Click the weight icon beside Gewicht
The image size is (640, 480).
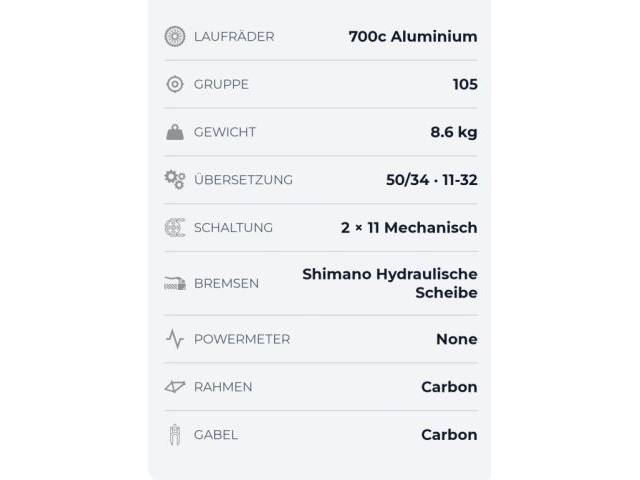coord(175,132)
